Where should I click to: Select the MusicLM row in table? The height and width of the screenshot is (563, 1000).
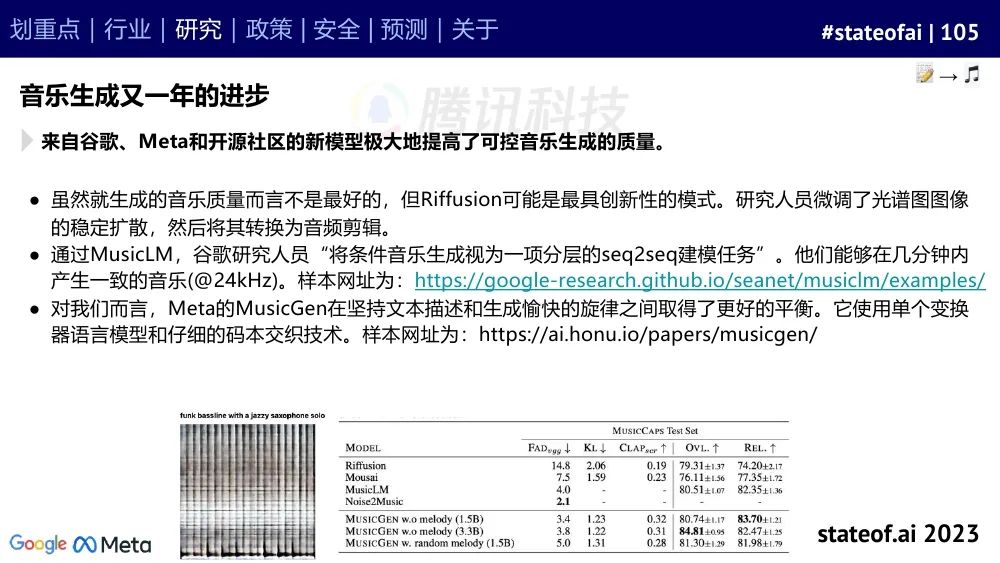[564, 490]
